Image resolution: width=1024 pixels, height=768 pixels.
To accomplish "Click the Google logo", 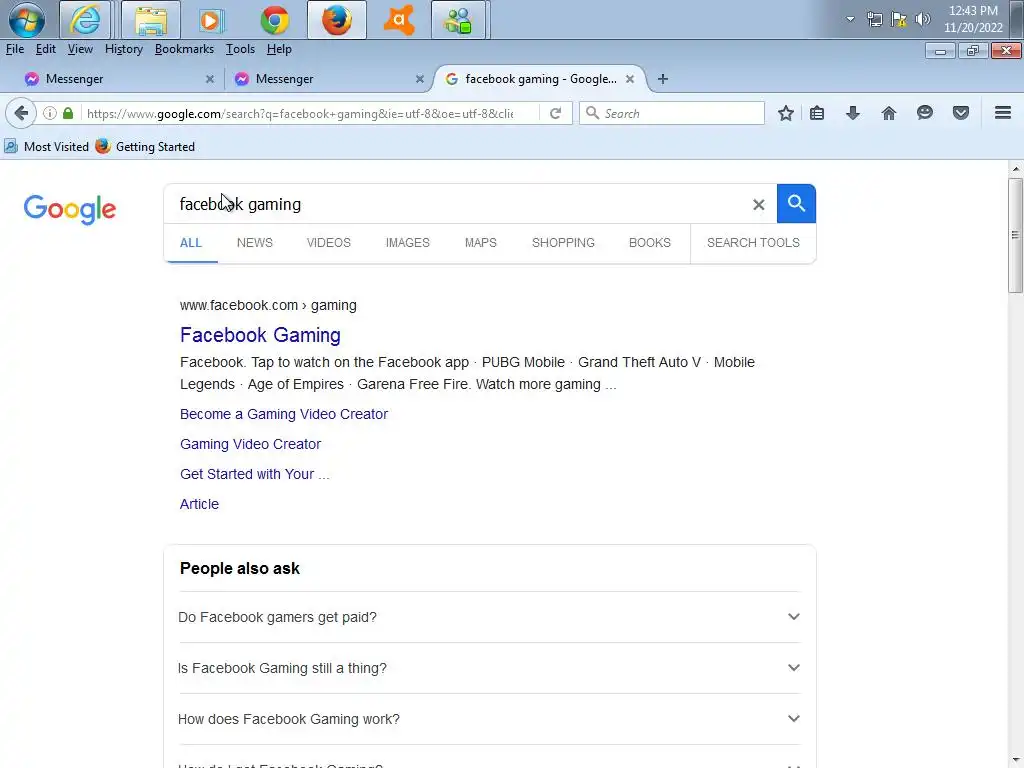I will tap(70, 210).
